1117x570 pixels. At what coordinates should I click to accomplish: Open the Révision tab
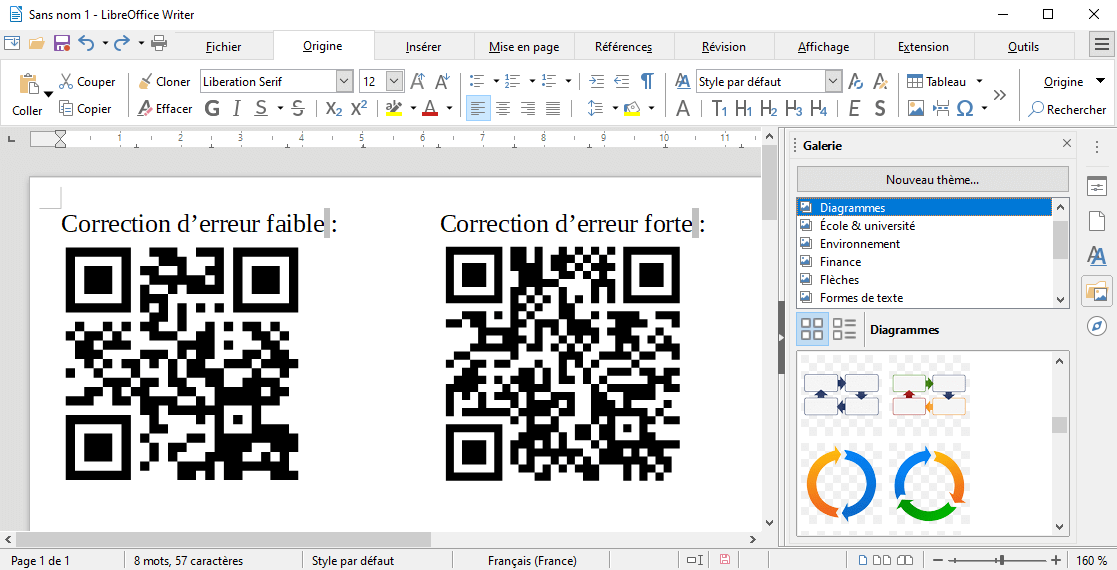(x=724, y=47)
